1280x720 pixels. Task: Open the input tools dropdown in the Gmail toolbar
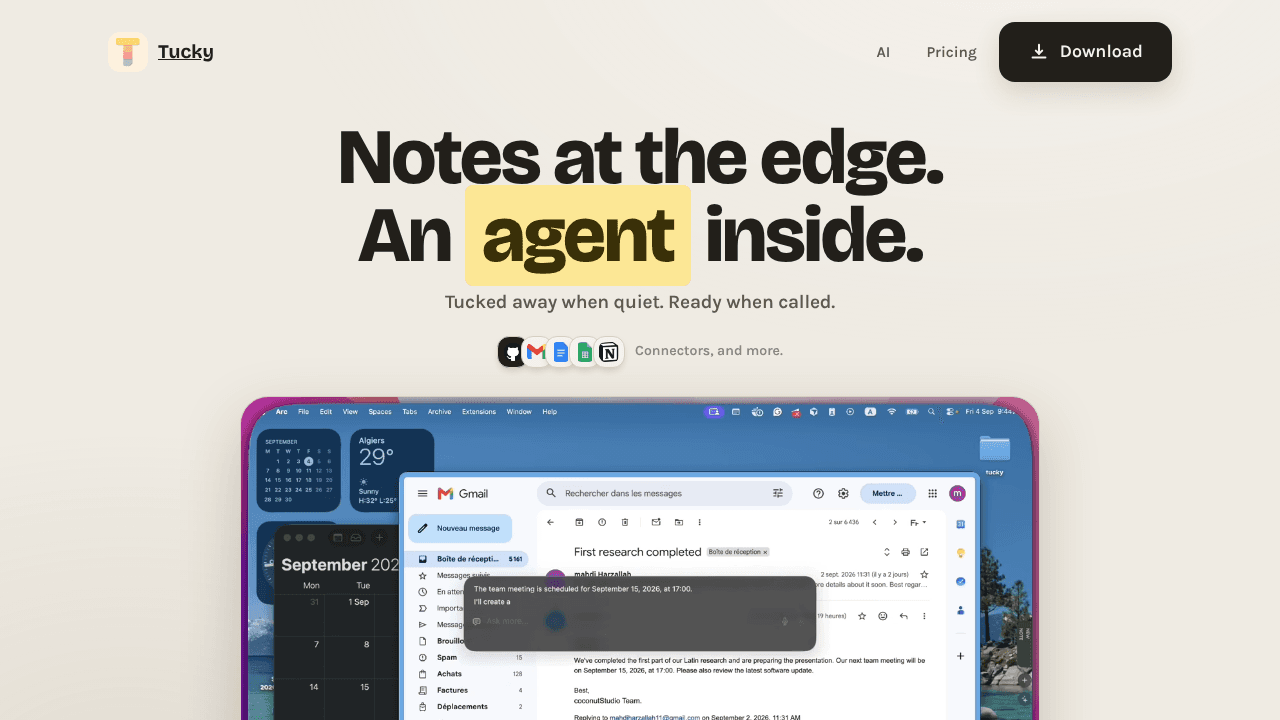point(918,522)
